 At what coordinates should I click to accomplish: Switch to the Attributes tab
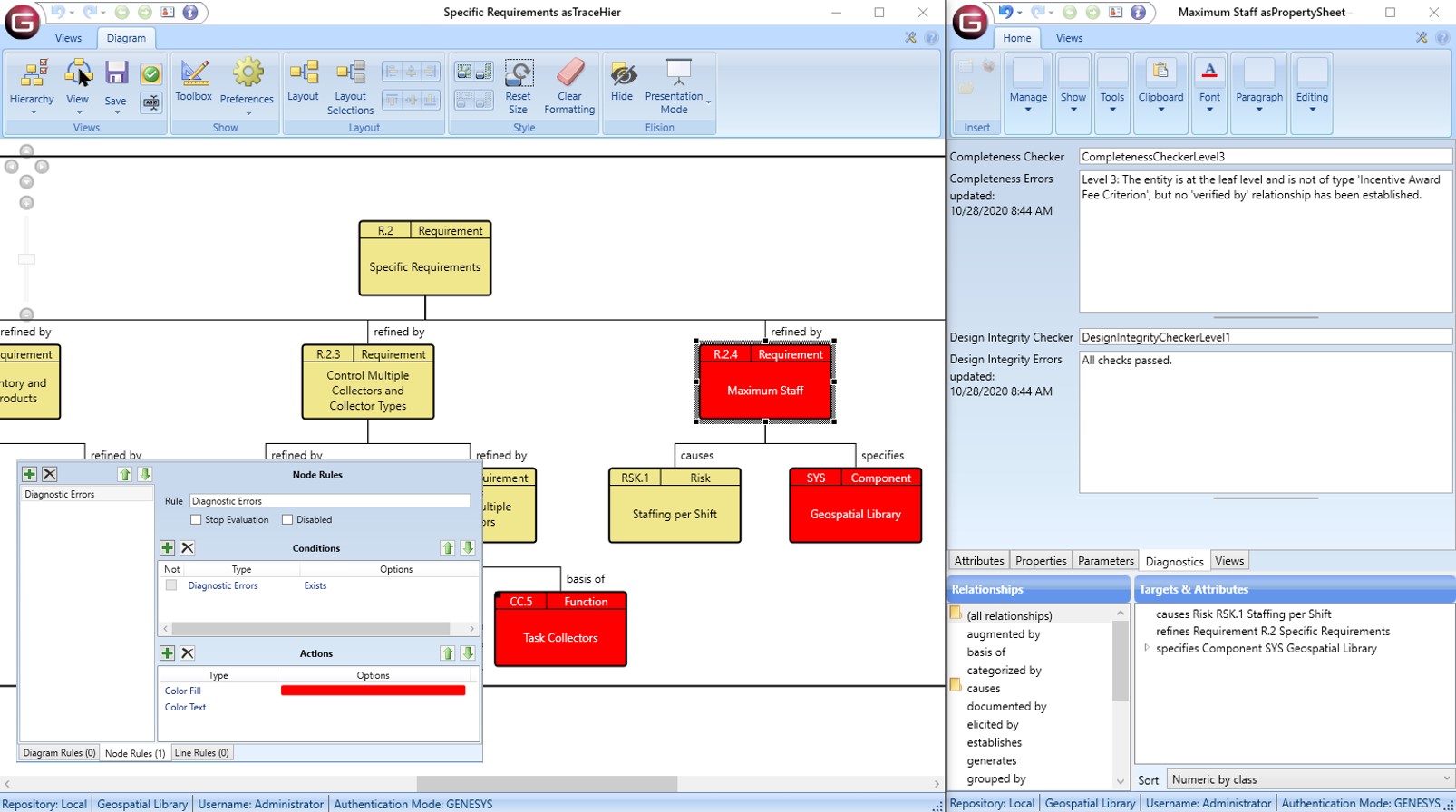coord(979,561)
